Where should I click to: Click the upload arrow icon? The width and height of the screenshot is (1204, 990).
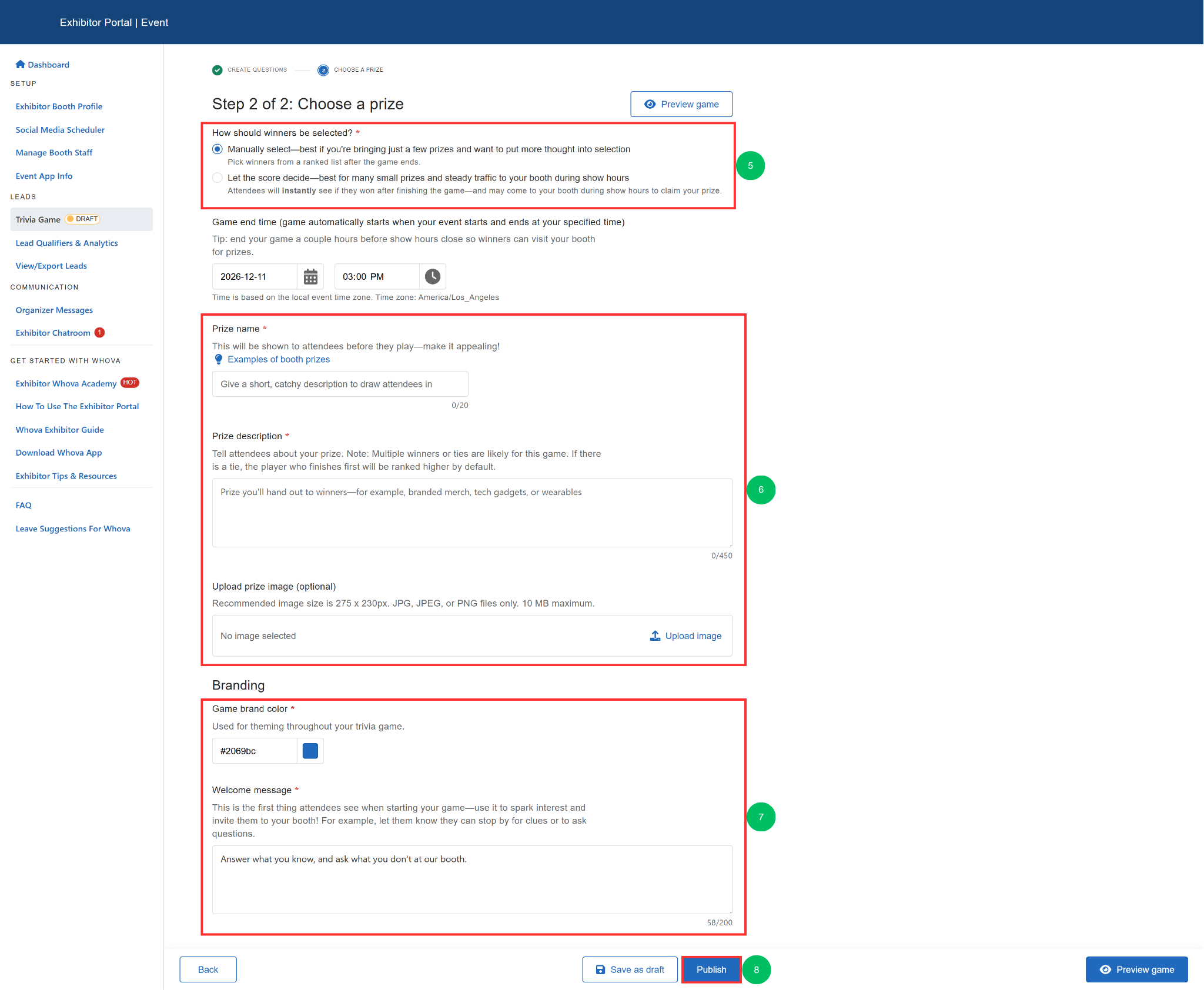point(655,636)
